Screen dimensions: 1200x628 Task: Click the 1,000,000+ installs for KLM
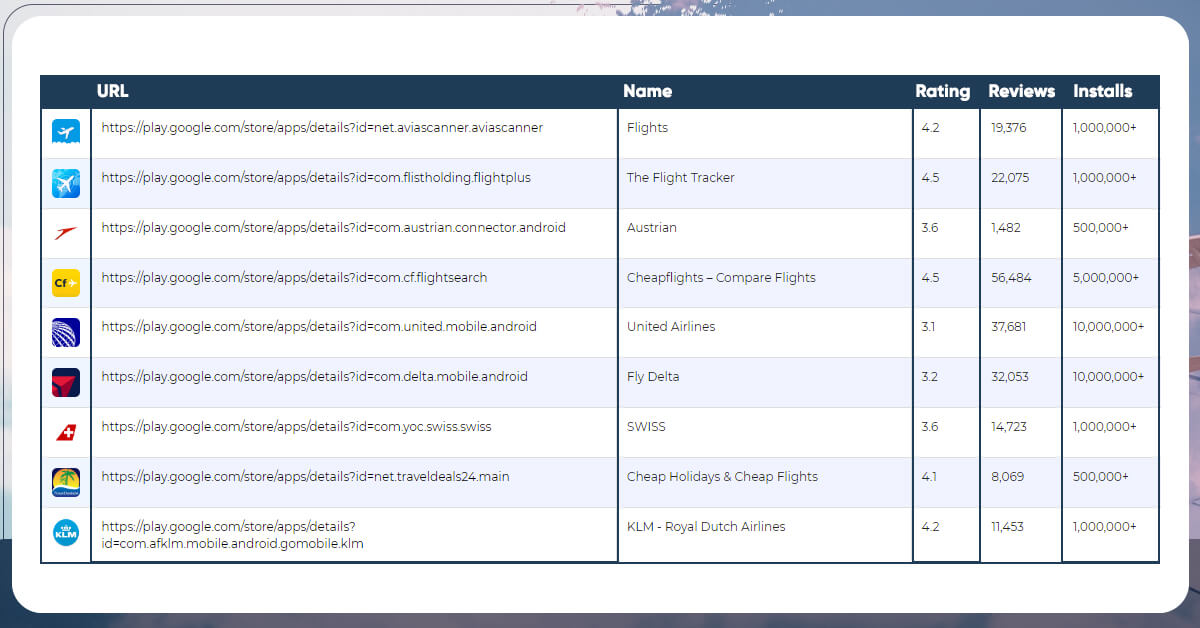[x=1104, y=527]
